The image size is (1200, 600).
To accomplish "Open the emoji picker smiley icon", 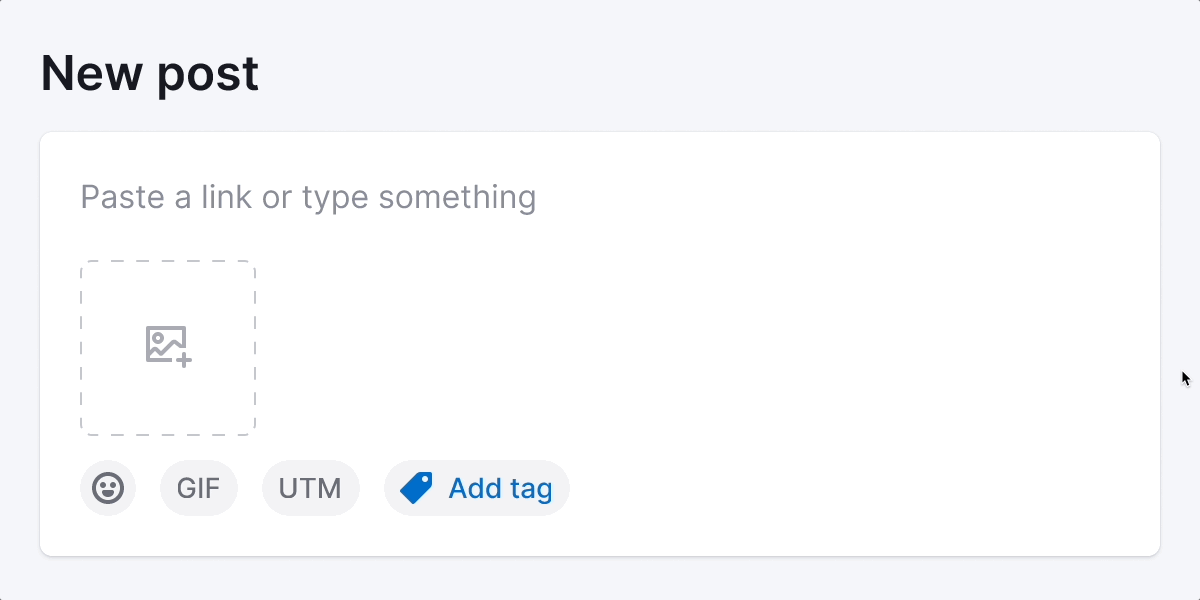I will coord(108,488).
